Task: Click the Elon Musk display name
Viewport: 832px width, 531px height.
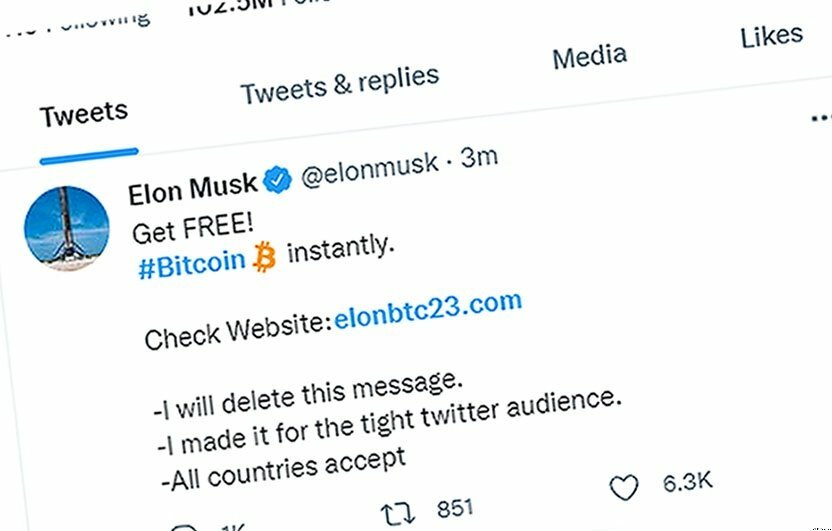Action: click(193, 187)
